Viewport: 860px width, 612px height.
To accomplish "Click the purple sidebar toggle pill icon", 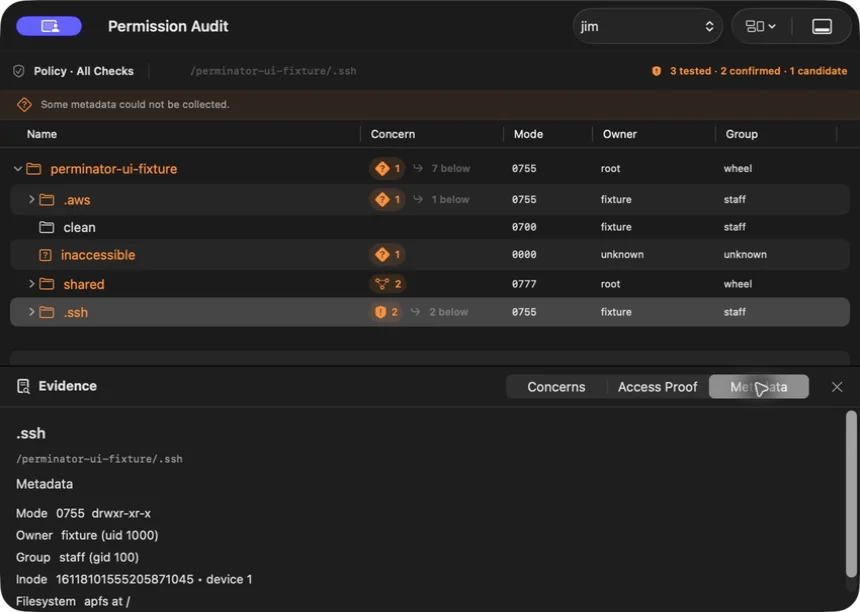I will point(49,26).
